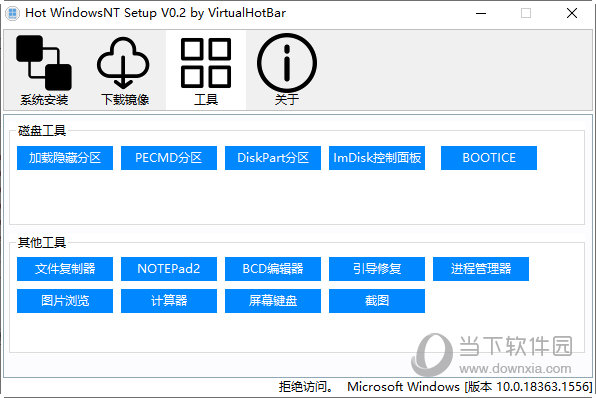Start 引导修复 boot repair
This screenshot has height=398, width=596.
377,269
